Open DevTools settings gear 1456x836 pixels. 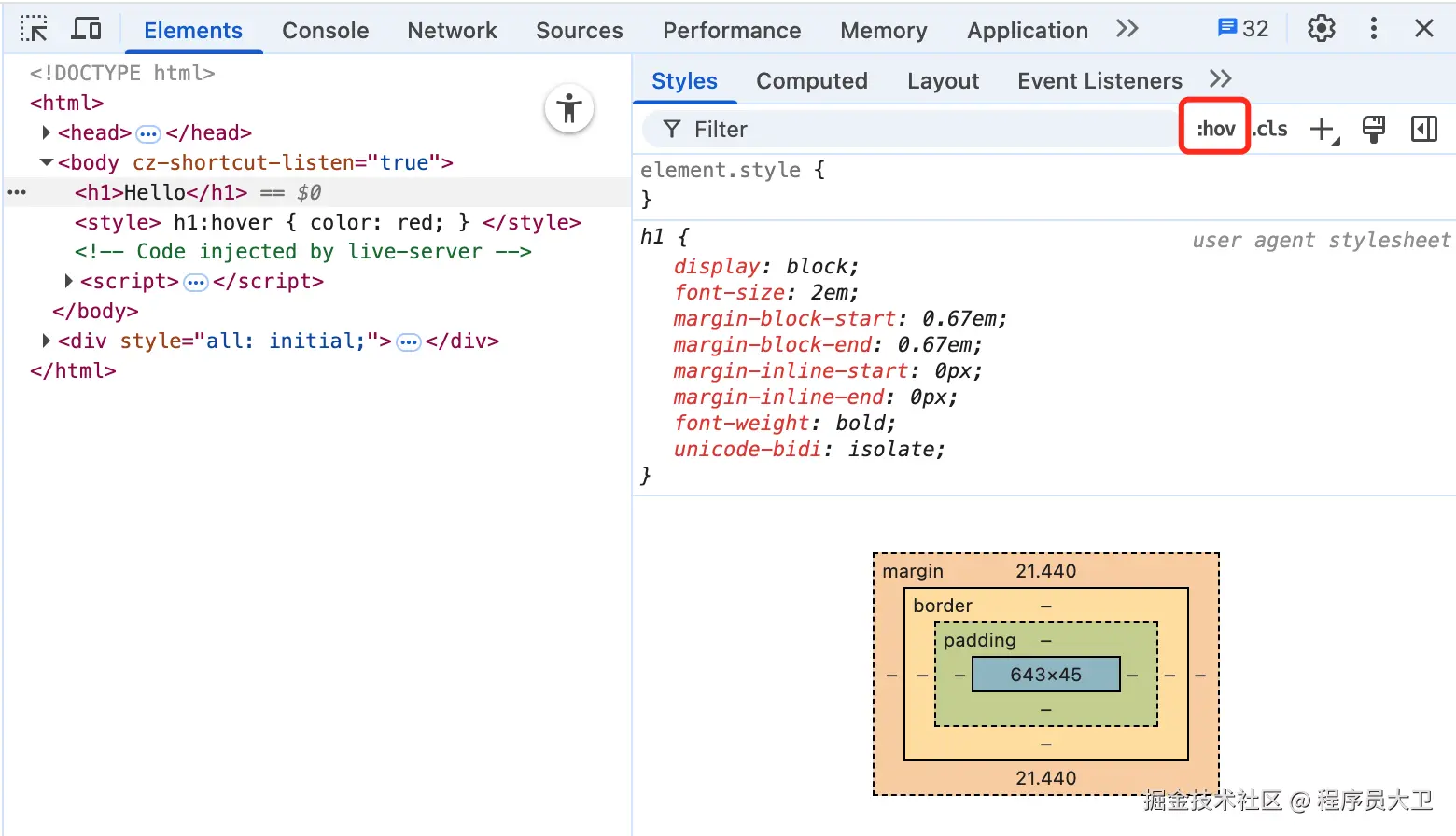click(1321, 29)
